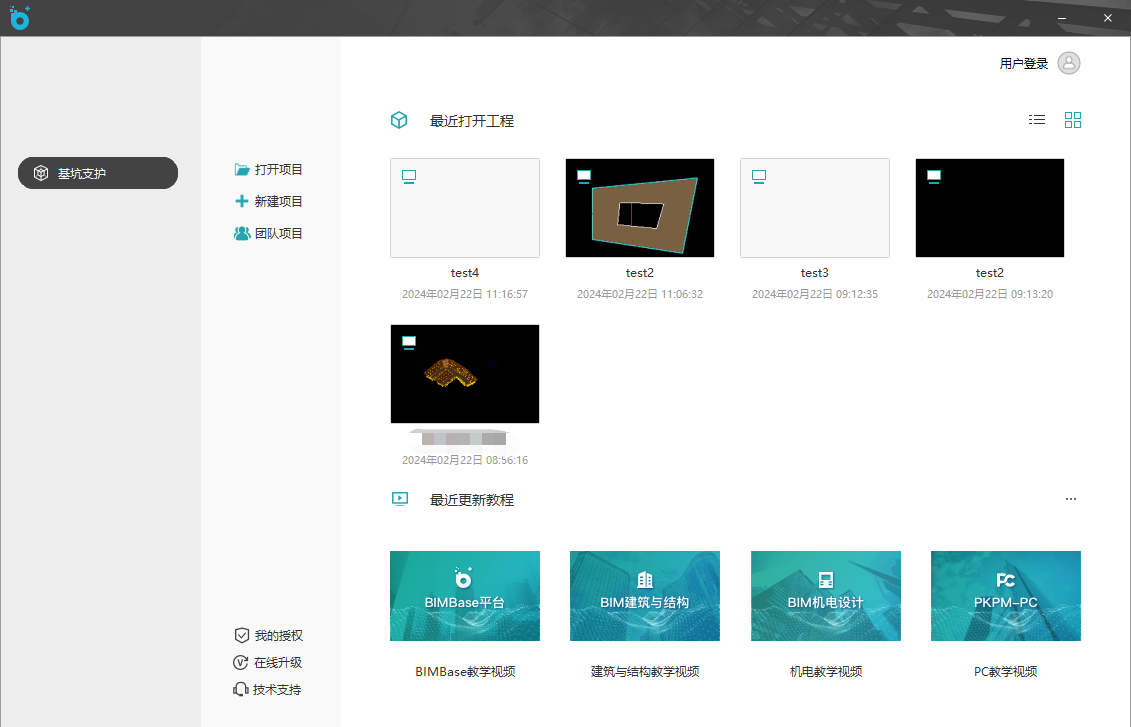The width and height of the screenshot is (1131, 727).
Task: Click the user login avatar icon
Action: [x=1069, y=63]
